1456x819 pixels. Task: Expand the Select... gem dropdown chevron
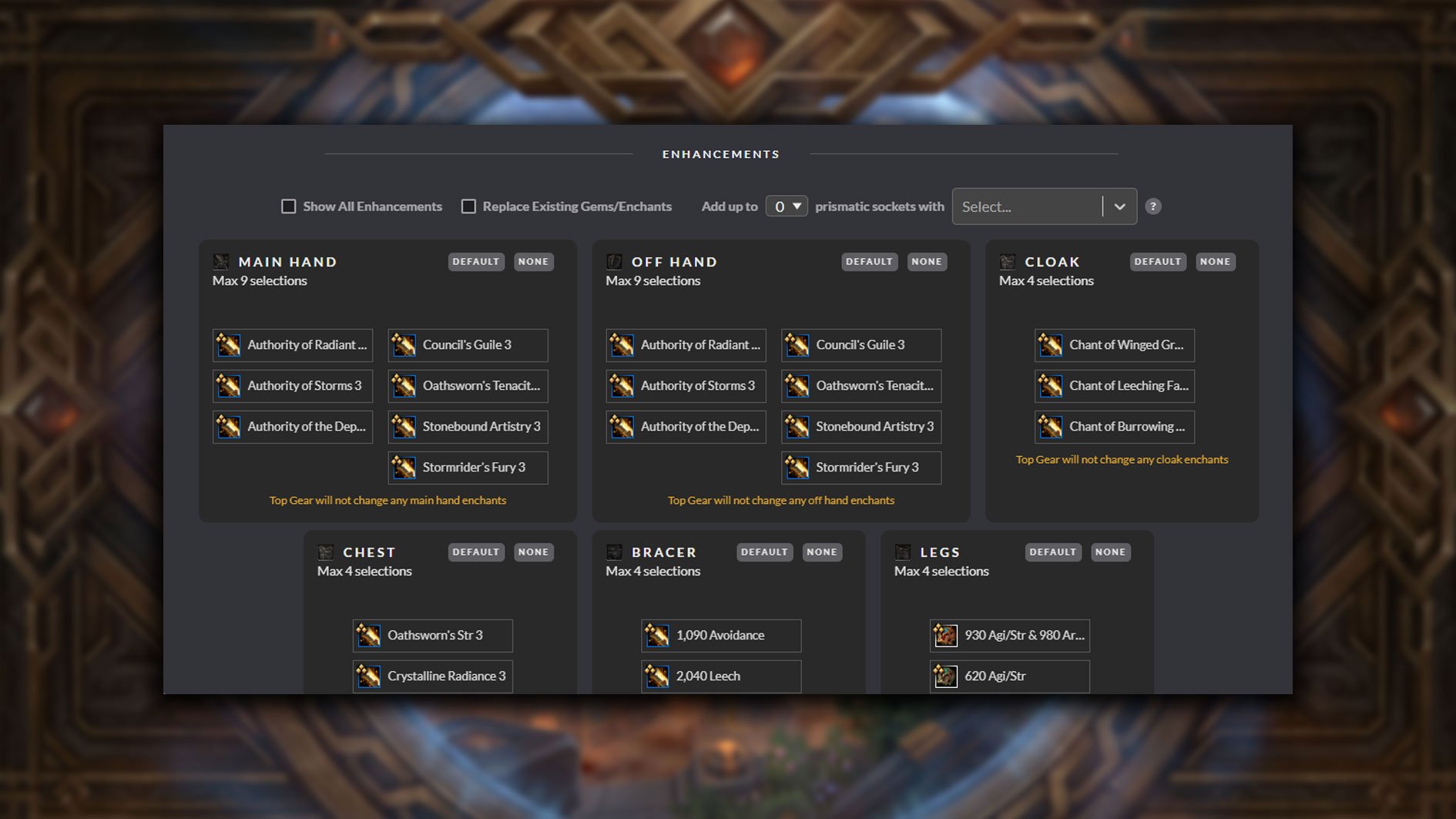pyautogui.click(x=1119, y=206)
